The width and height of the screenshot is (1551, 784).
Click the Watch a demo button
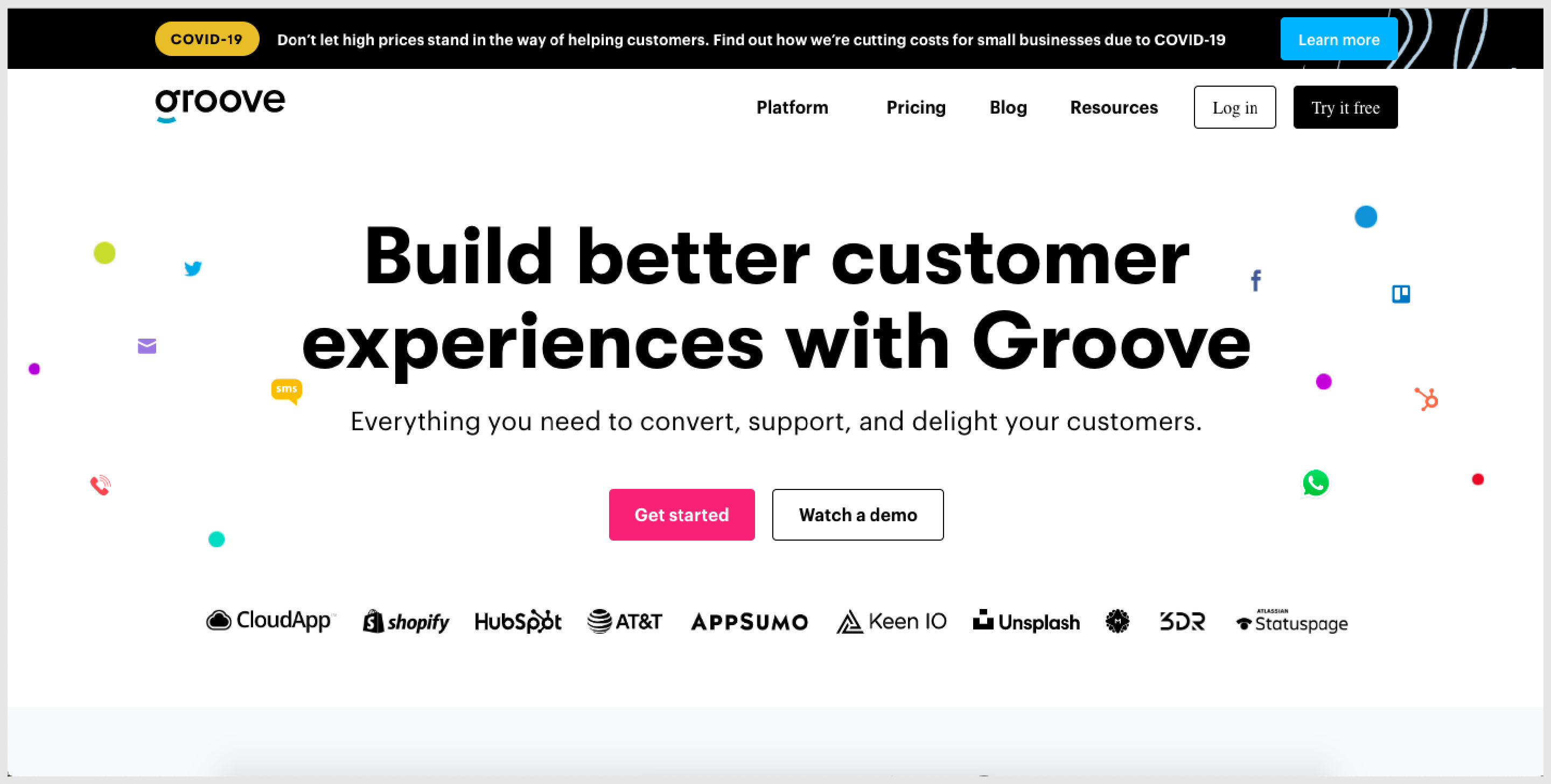click(858, 515)
